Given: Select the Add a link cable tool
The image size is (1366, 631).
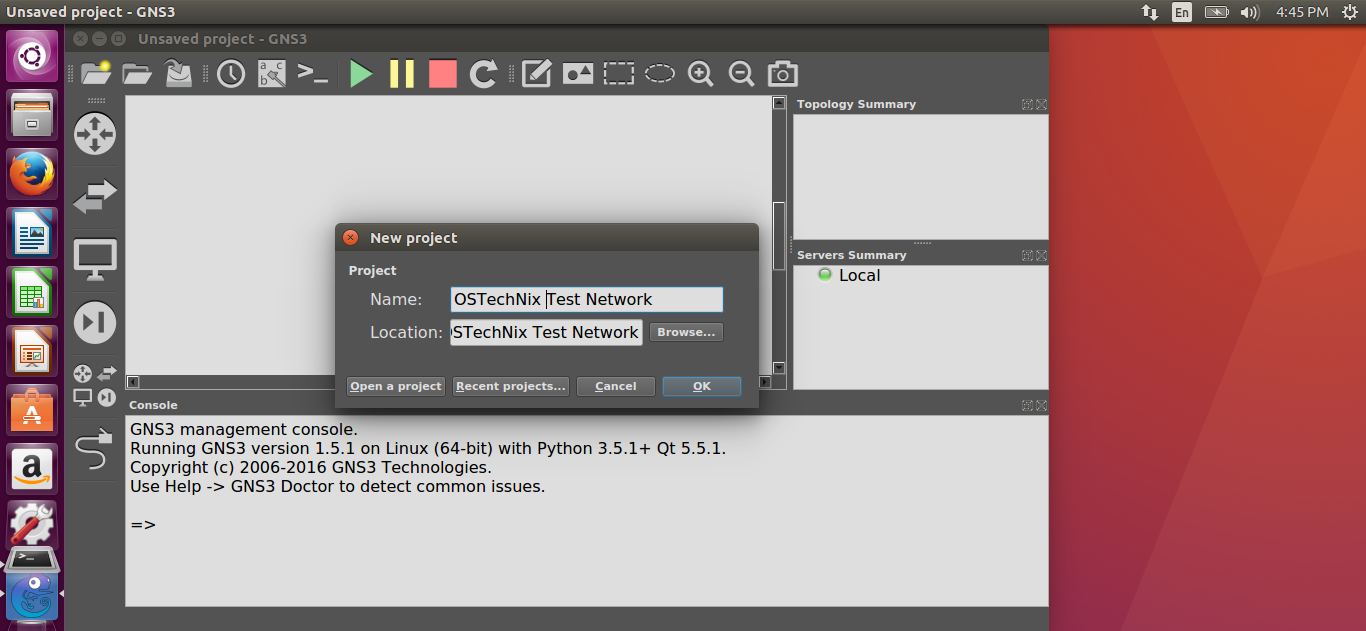Looking at the screenshot, I should tap(93, 449).
